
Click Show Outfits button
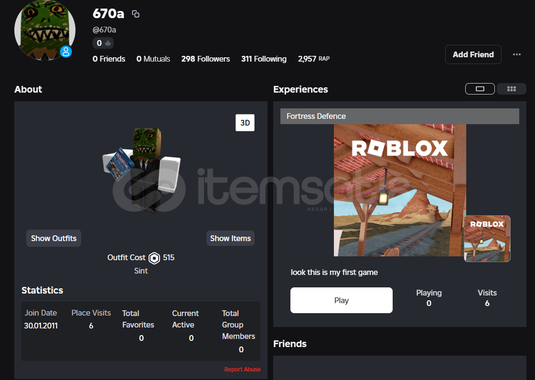click(x=54, y=238)
